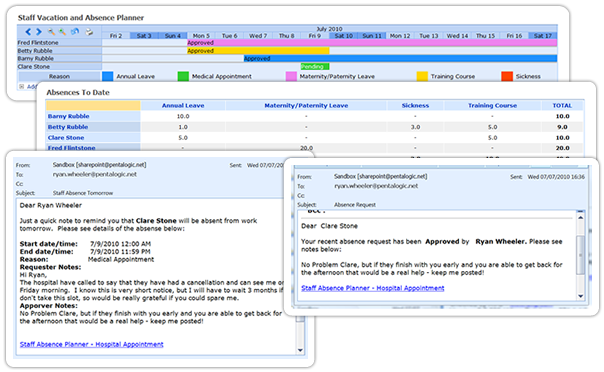Select Fred Flintstone's pink Approved bar
Image resolution: width=604 pixels, height=372 pixels.
tap(372, 43)
